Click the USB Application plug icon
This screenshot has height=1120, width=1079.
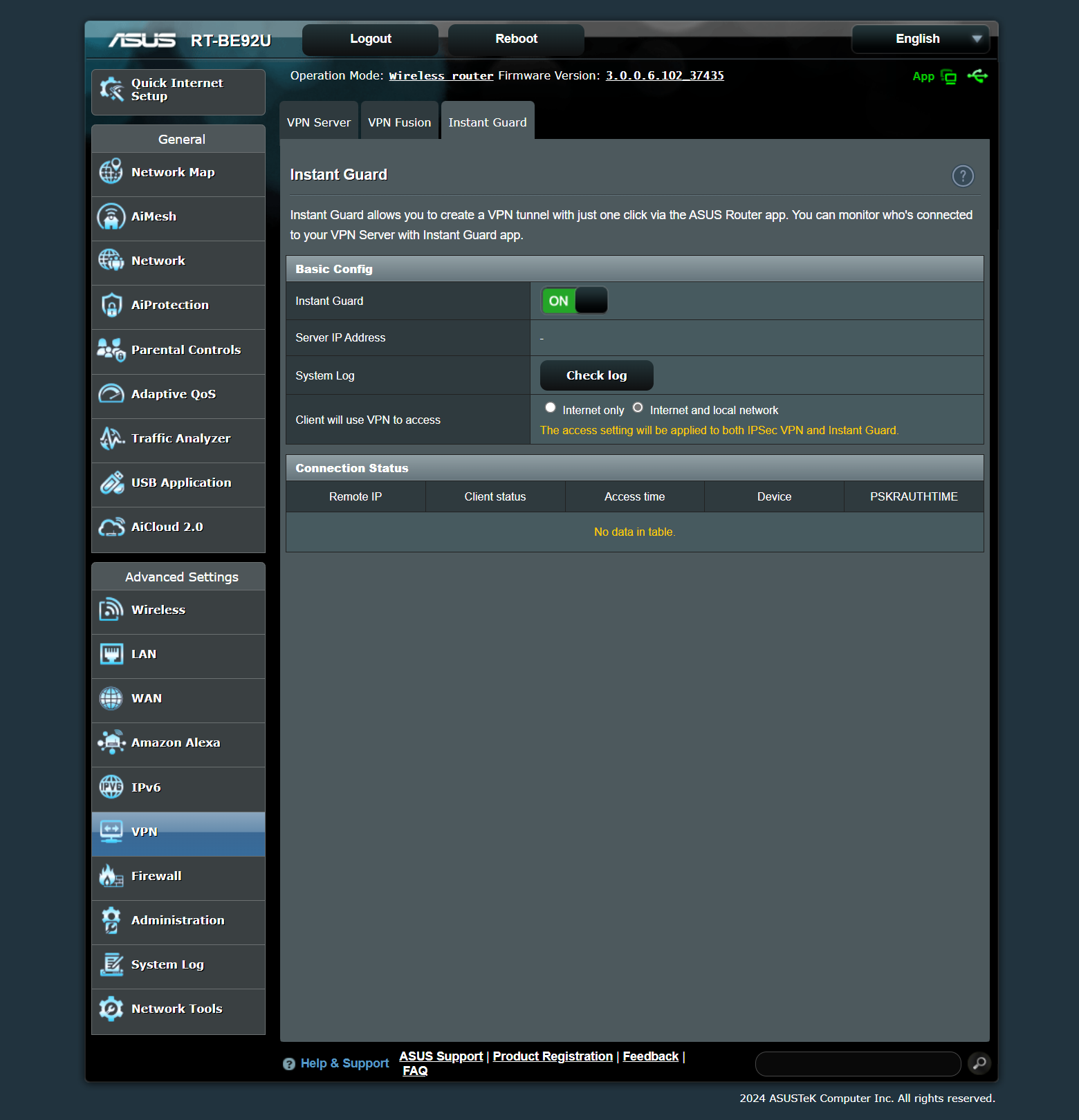point(111,483)
